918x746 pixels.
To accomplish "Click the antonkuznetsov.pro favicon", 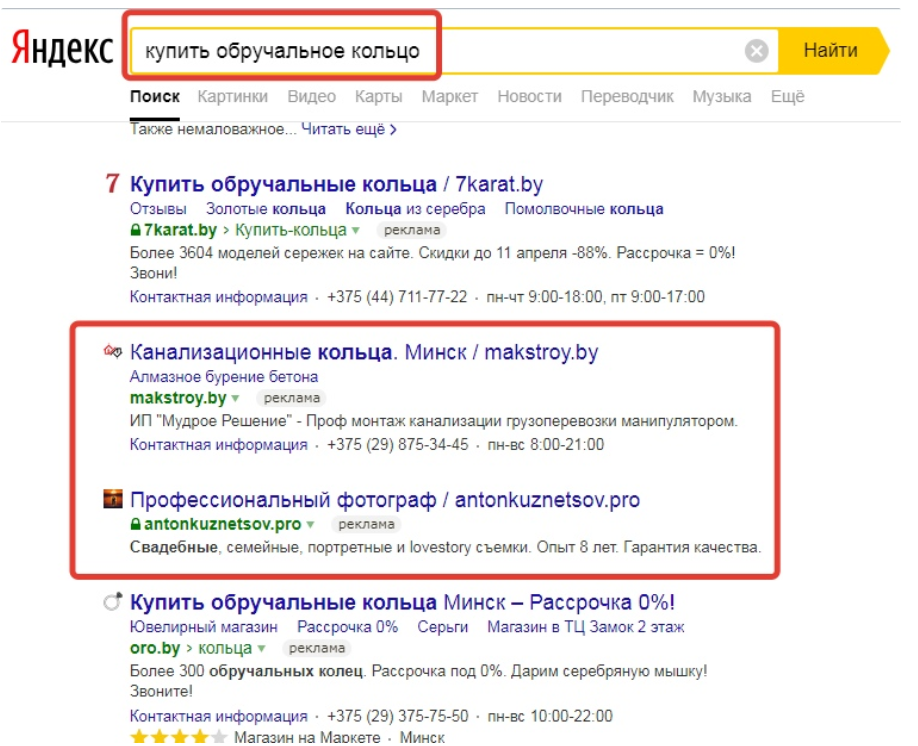I will (x=112, y=499).
